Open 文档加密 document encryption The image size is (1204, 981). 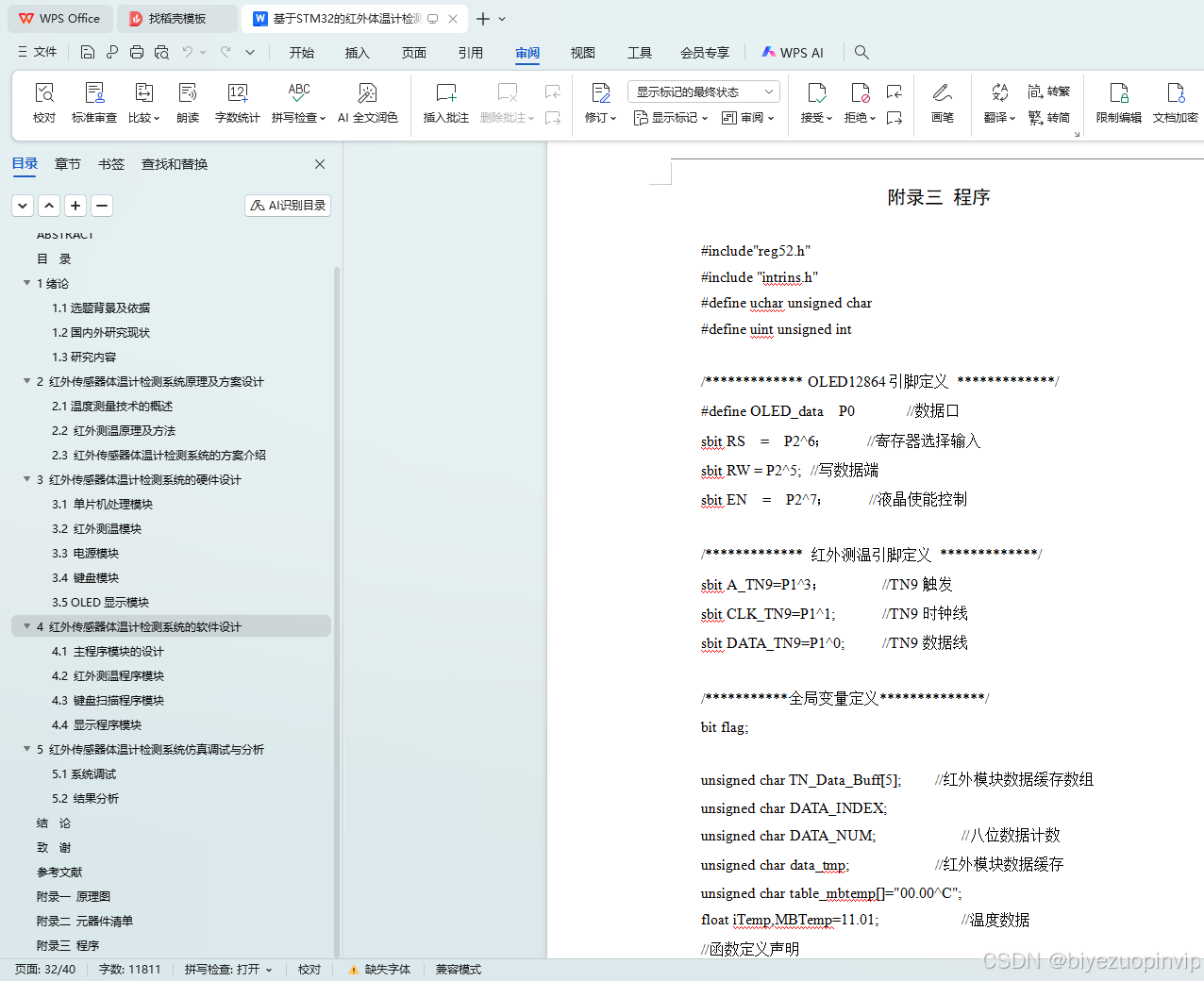coord(1173,102)
